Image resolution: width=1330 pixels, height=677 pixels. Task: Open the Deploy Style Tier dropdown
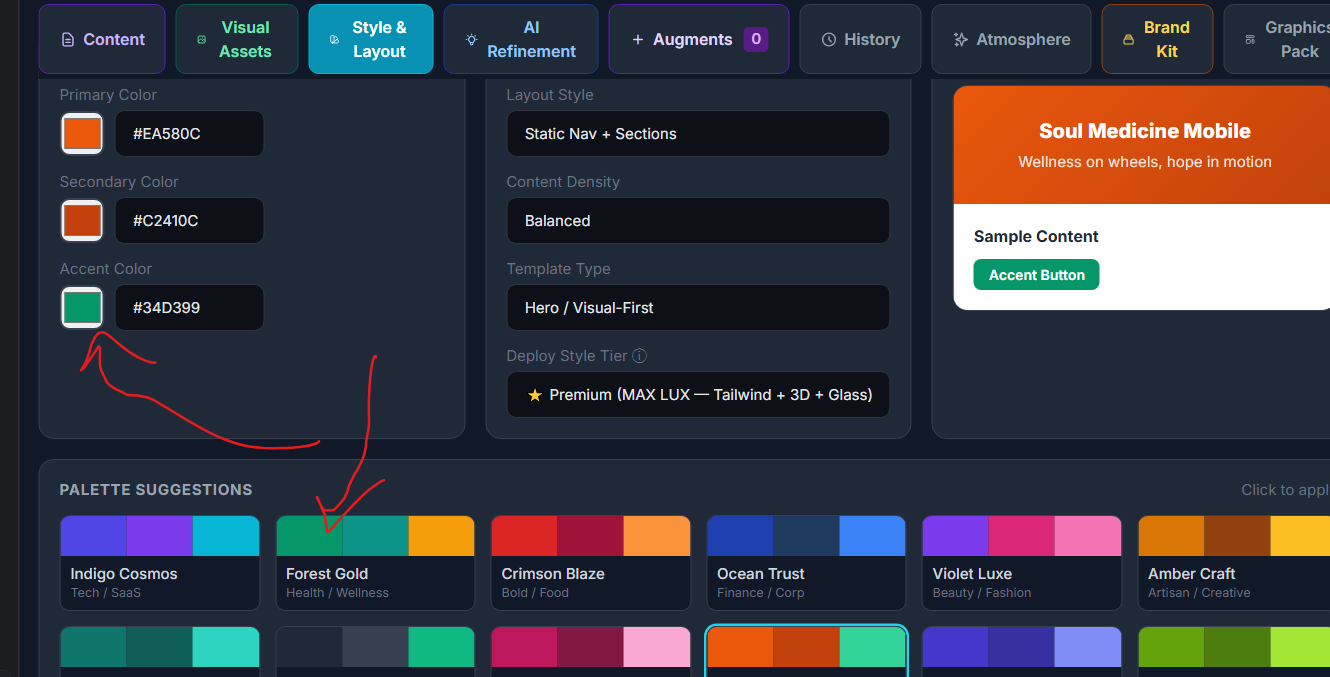tap(698, 395)
